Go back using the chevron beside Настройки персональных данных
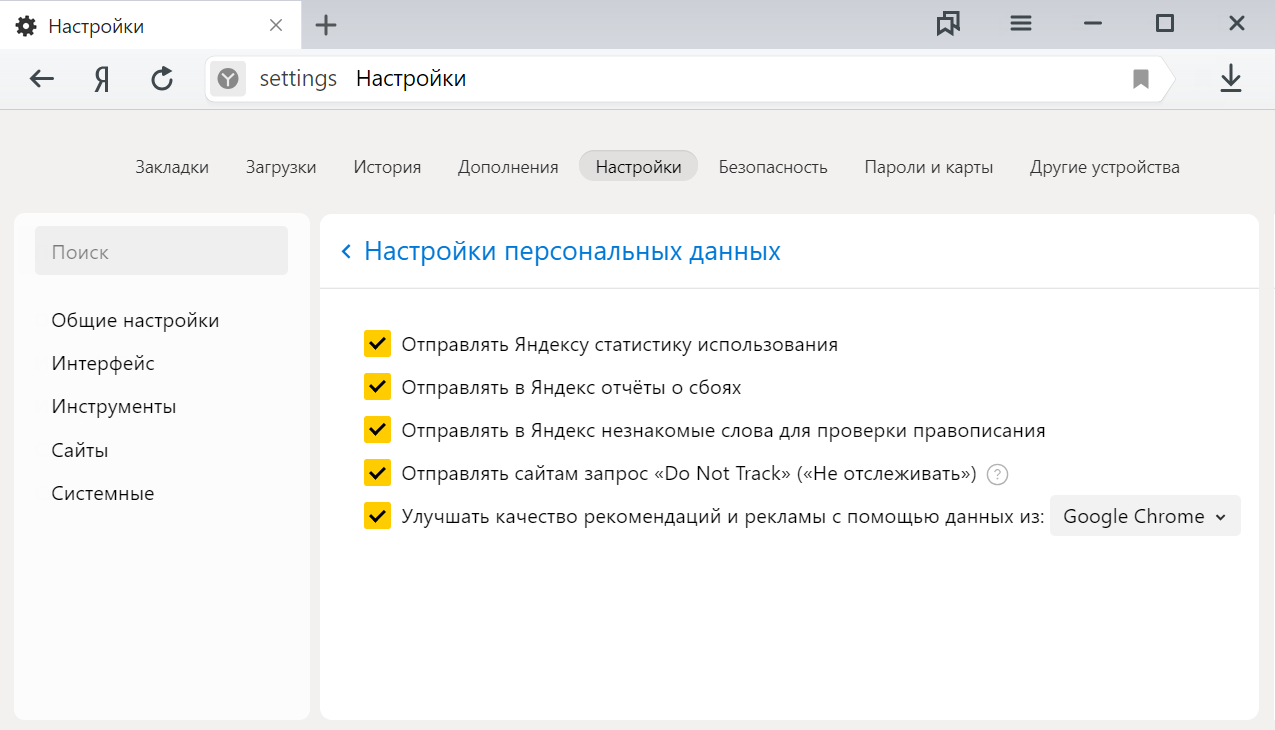 coord(346,251)
